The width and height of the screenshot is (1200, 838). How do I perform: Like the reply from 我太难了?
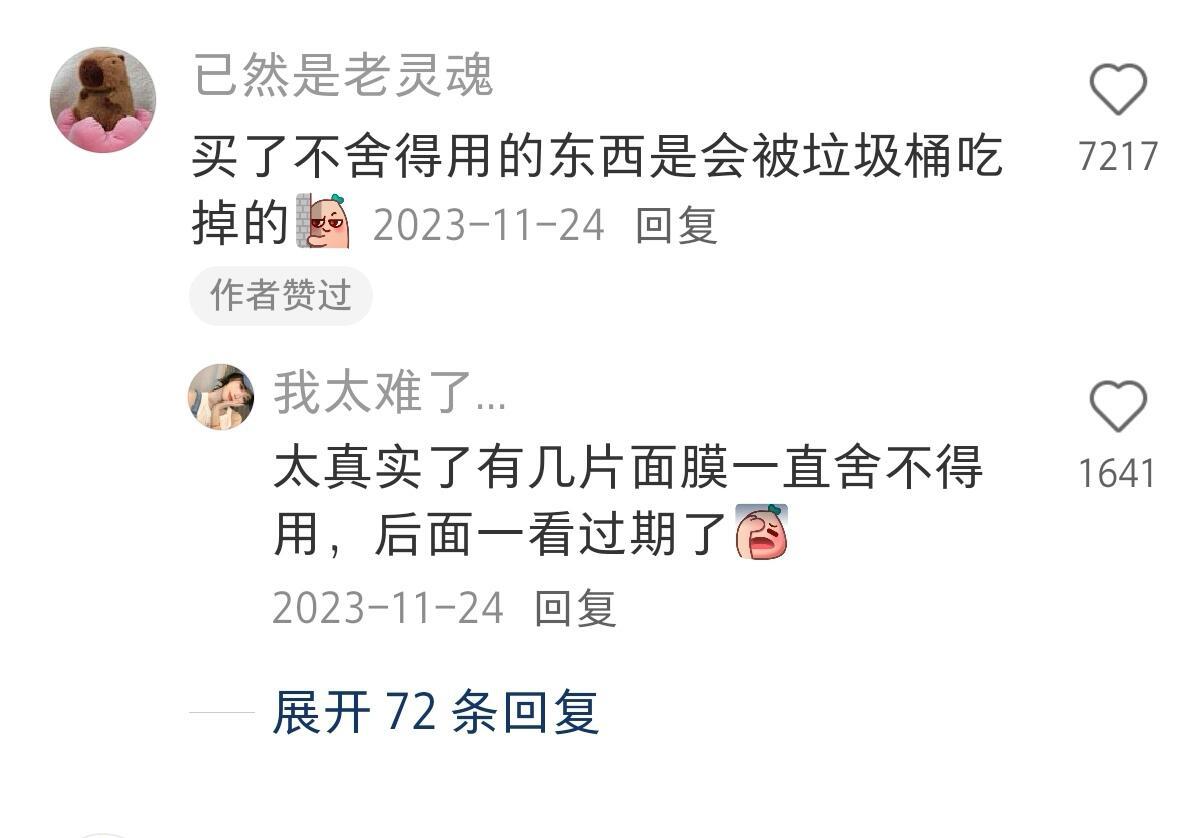[x=1117, y=407]
